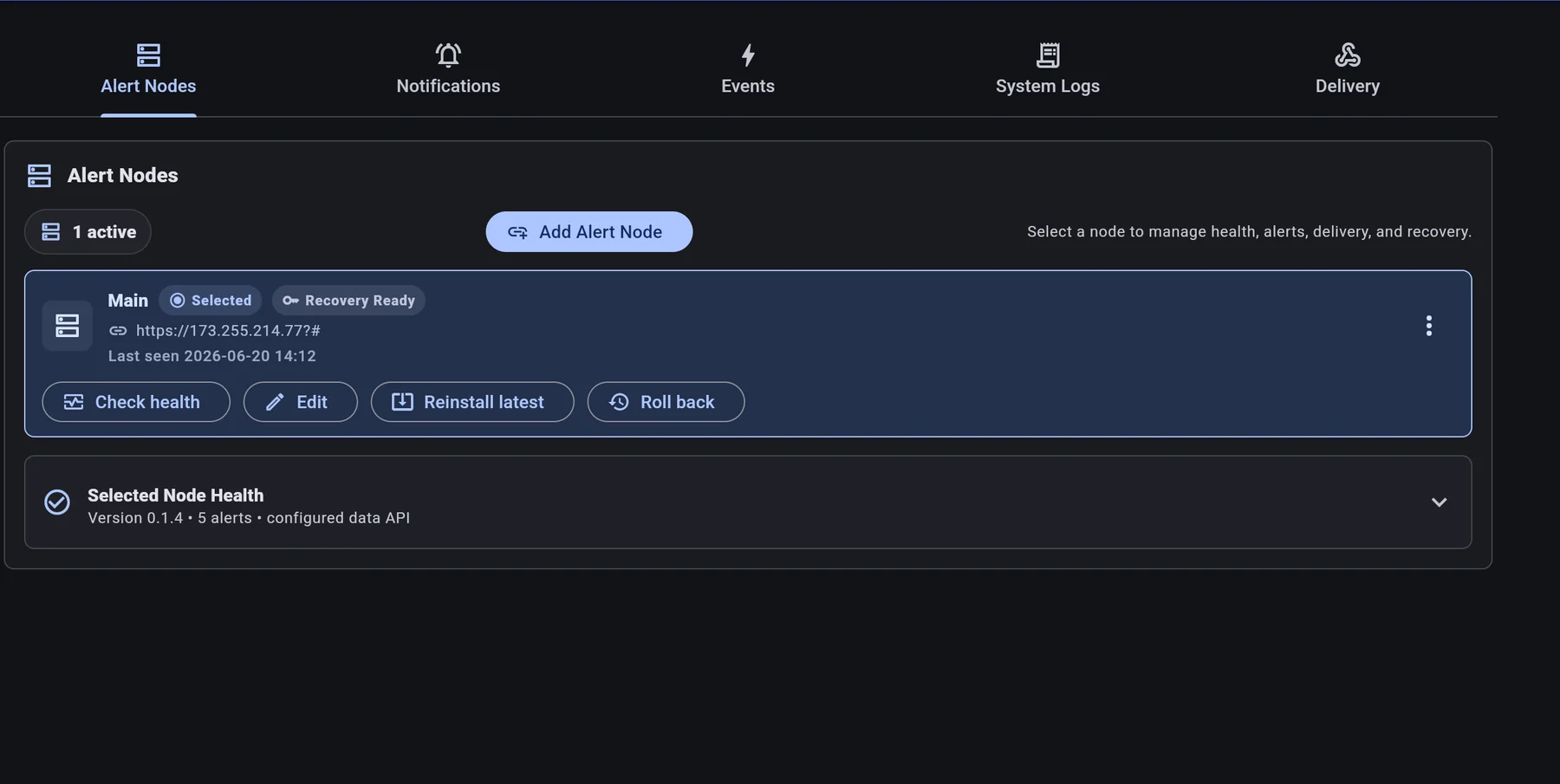
Task: Click the pencil icon in Edit button
Action: [275, 402]
